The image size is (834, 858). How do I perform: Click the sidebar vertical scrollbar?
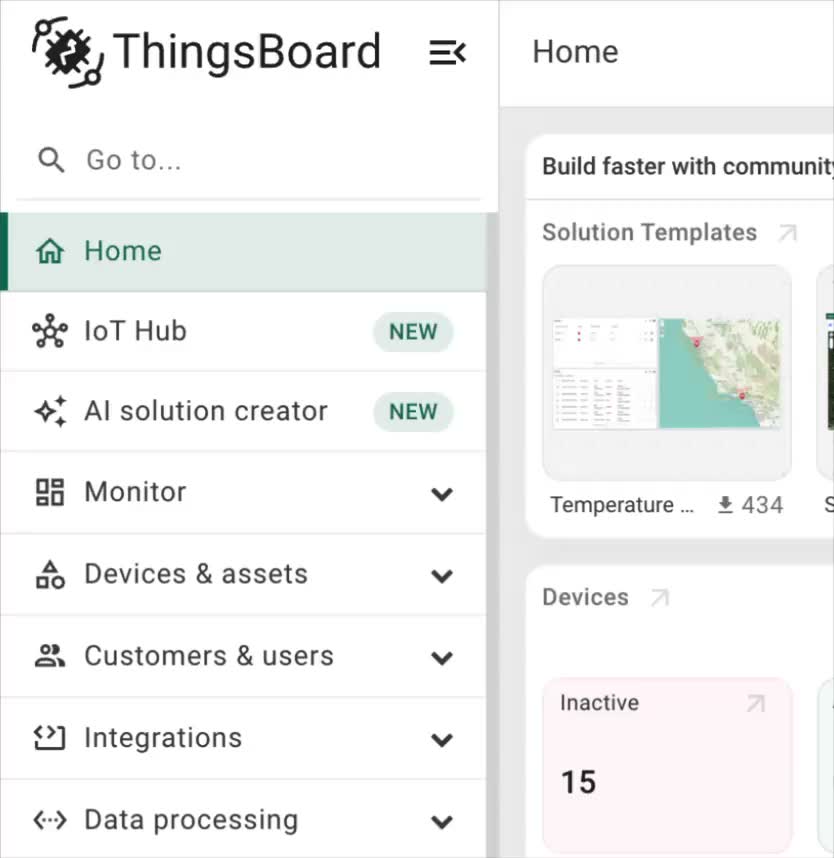click(493, 535)
